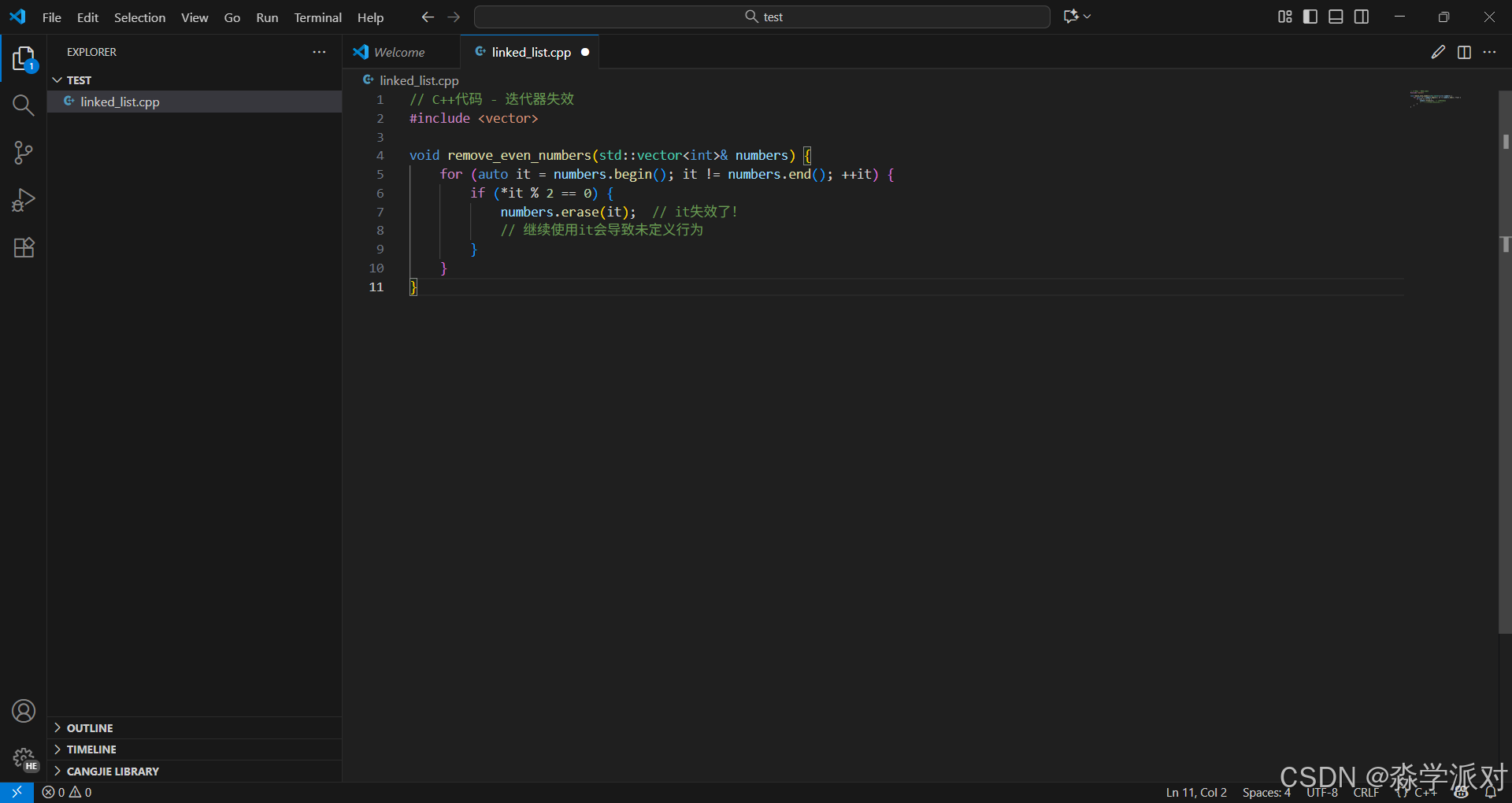Click linked_list.cpp in the breadcrumb

click(419, 80)
